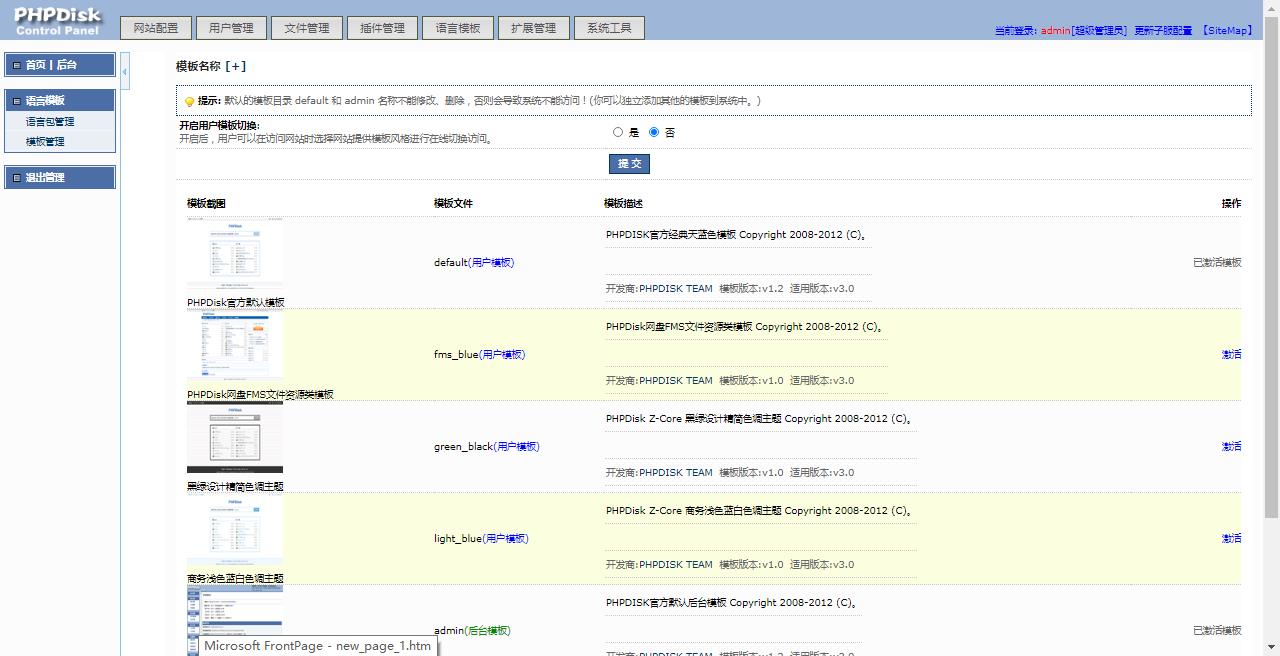Click the 'fms_blue(用户模板)' file name
The height and width of the screenshot is (656, 1280).
tap(479, 355)
